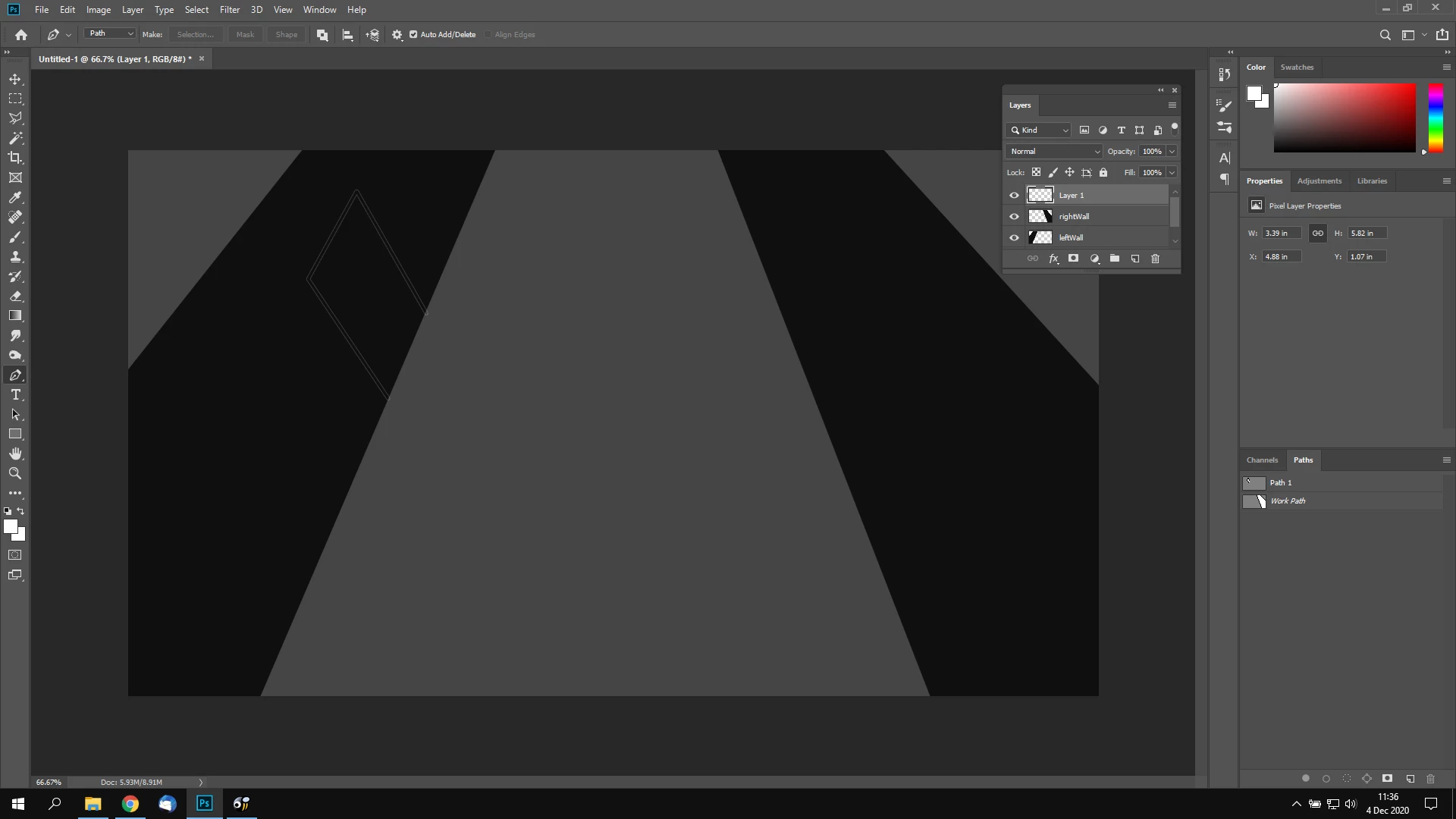Hide the leftWall layer
The height and width of the screenshot is (819, 1456).
(1014, 237)
